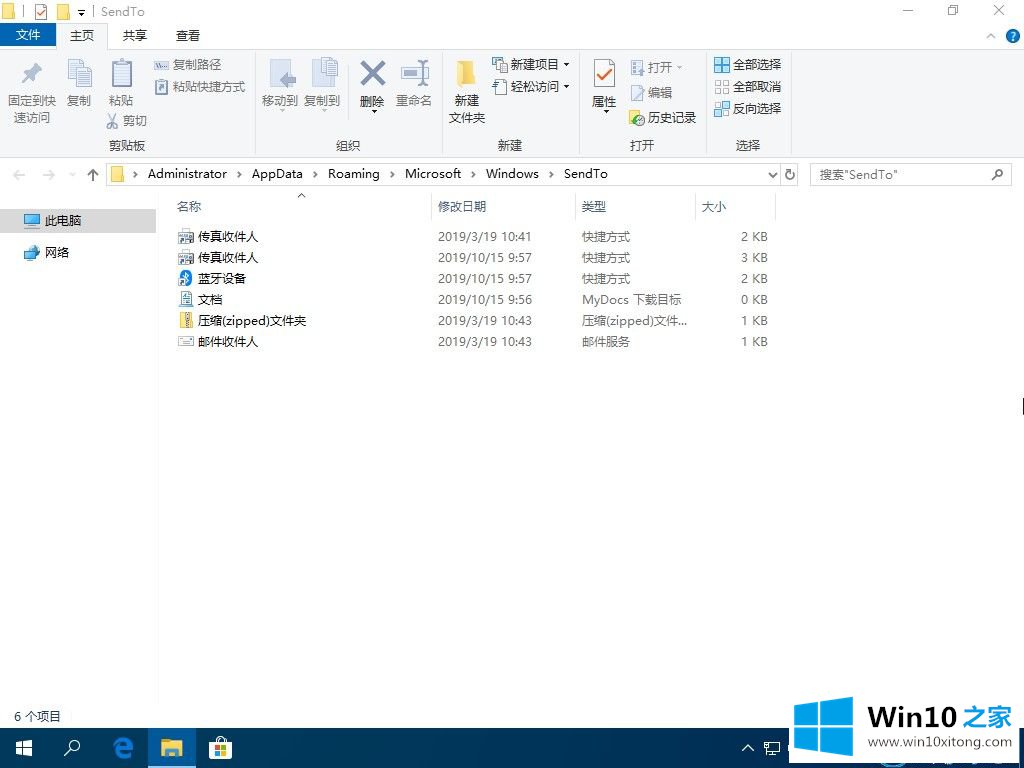Click Edit (编辑) in ribbon
1024x768 pixels.
[x=651, y=93]
